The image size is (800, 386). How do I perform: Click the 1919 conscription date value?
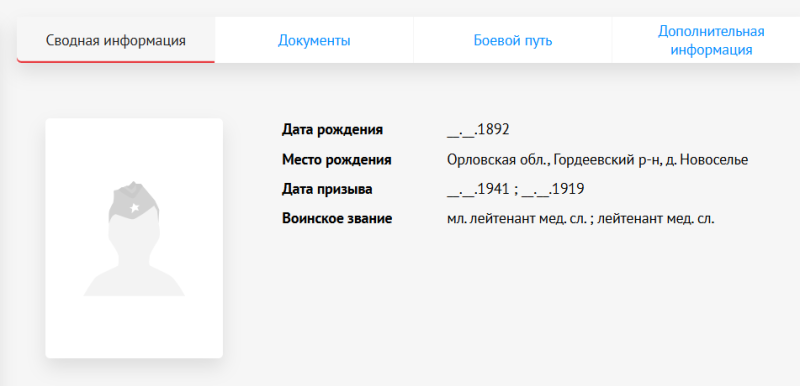point(553,190)
